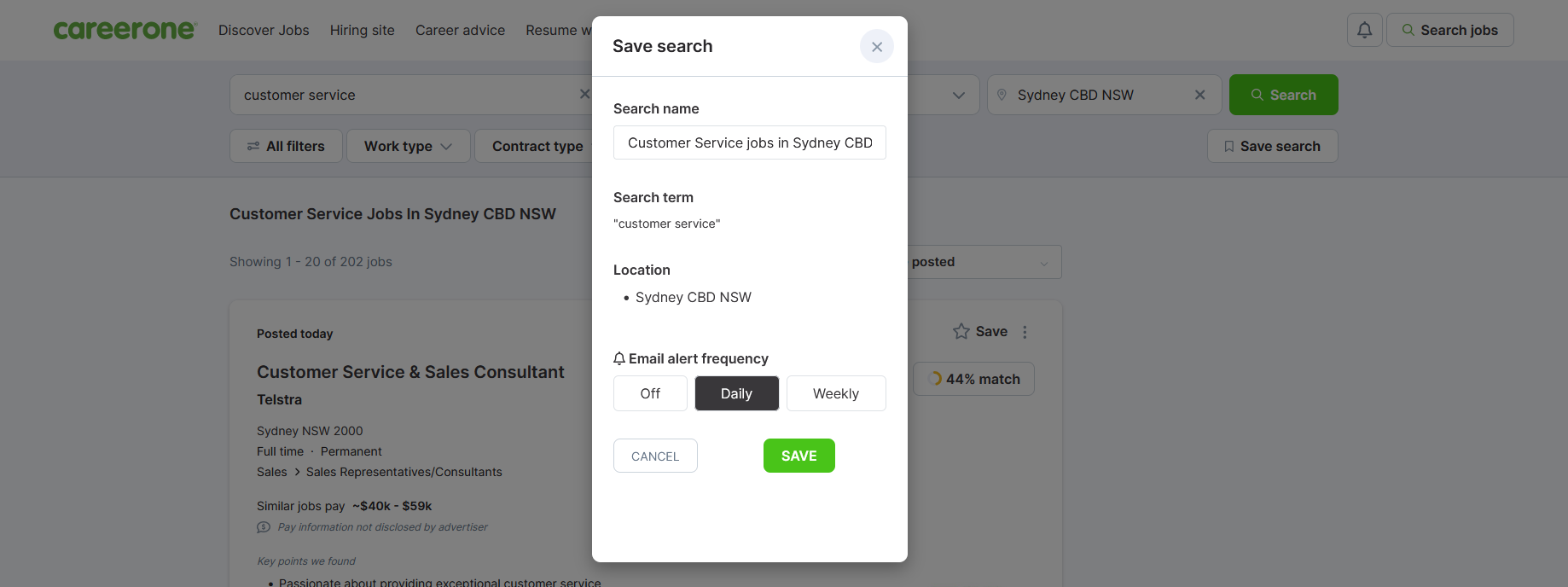
Task: Expand the Work type dropdown
Action: click(408, 146)
